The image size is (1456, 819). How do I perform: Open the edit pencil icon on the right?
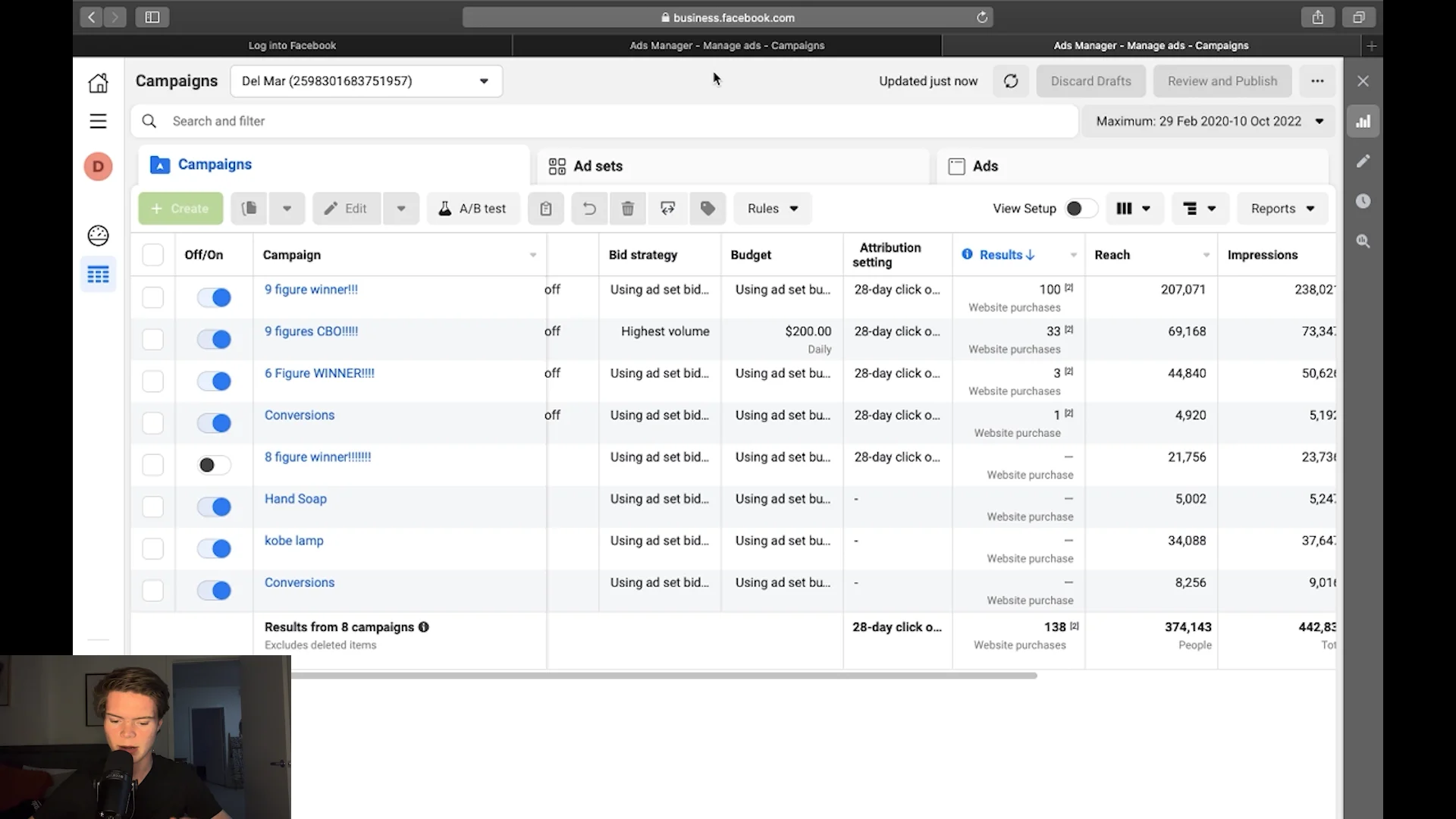(x=1363, y=161)
